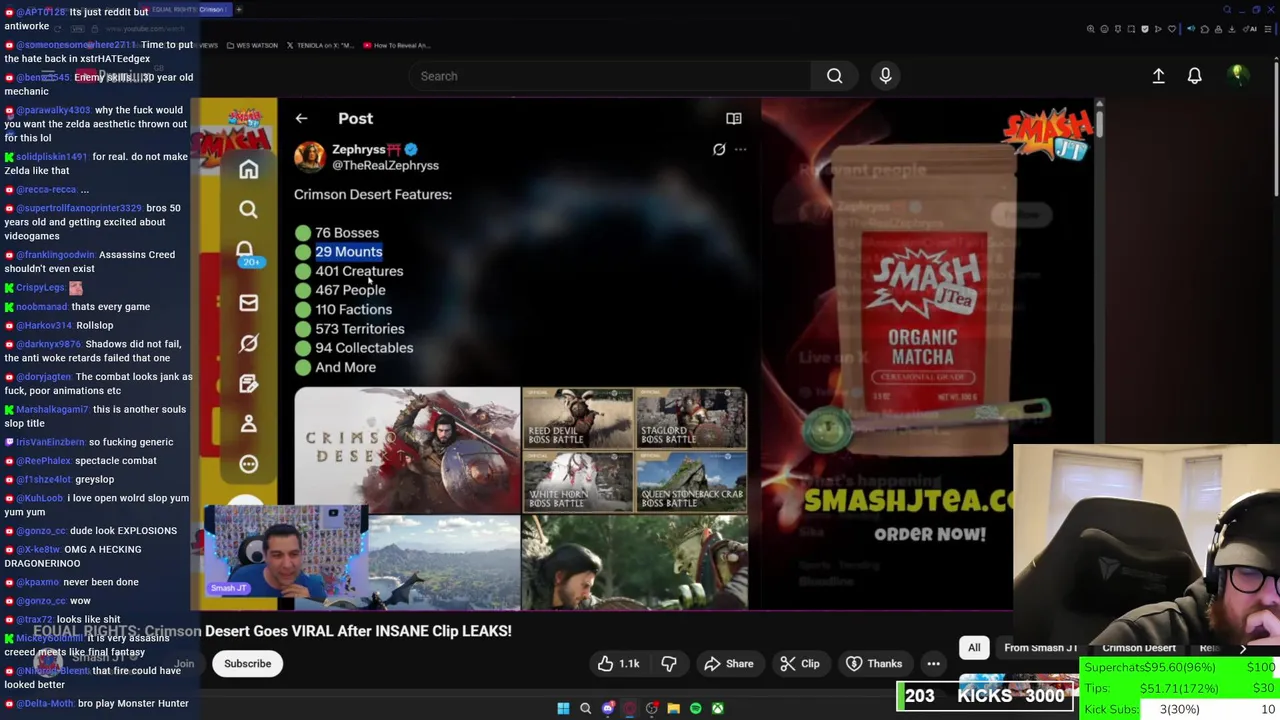Screen dimensions: 1280x720
Task: Click the Grok slash icon in X sidebar
Action: 248,343
